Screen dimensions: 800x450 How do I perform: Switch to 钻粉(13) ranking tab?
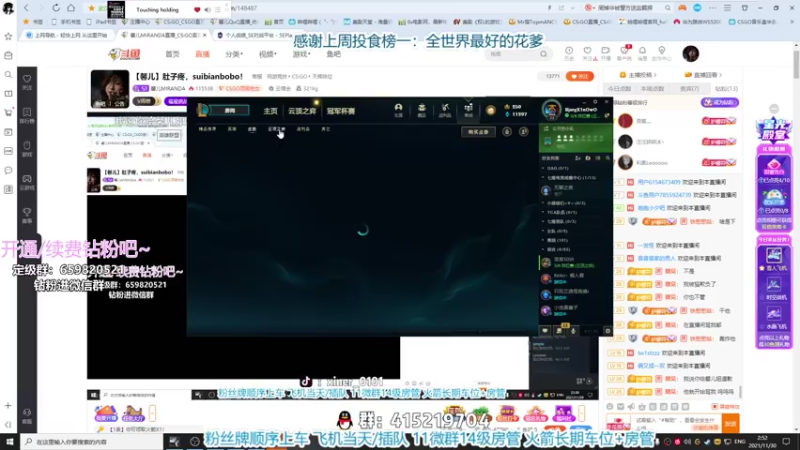coord(727,89)
